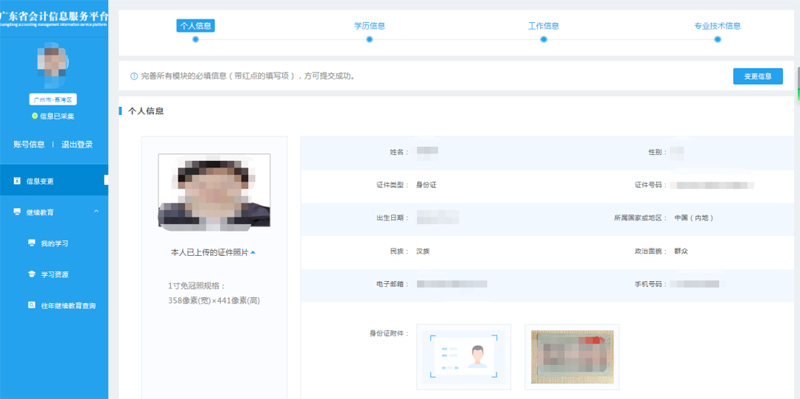Click the 群众 political status value

[681, 251]
